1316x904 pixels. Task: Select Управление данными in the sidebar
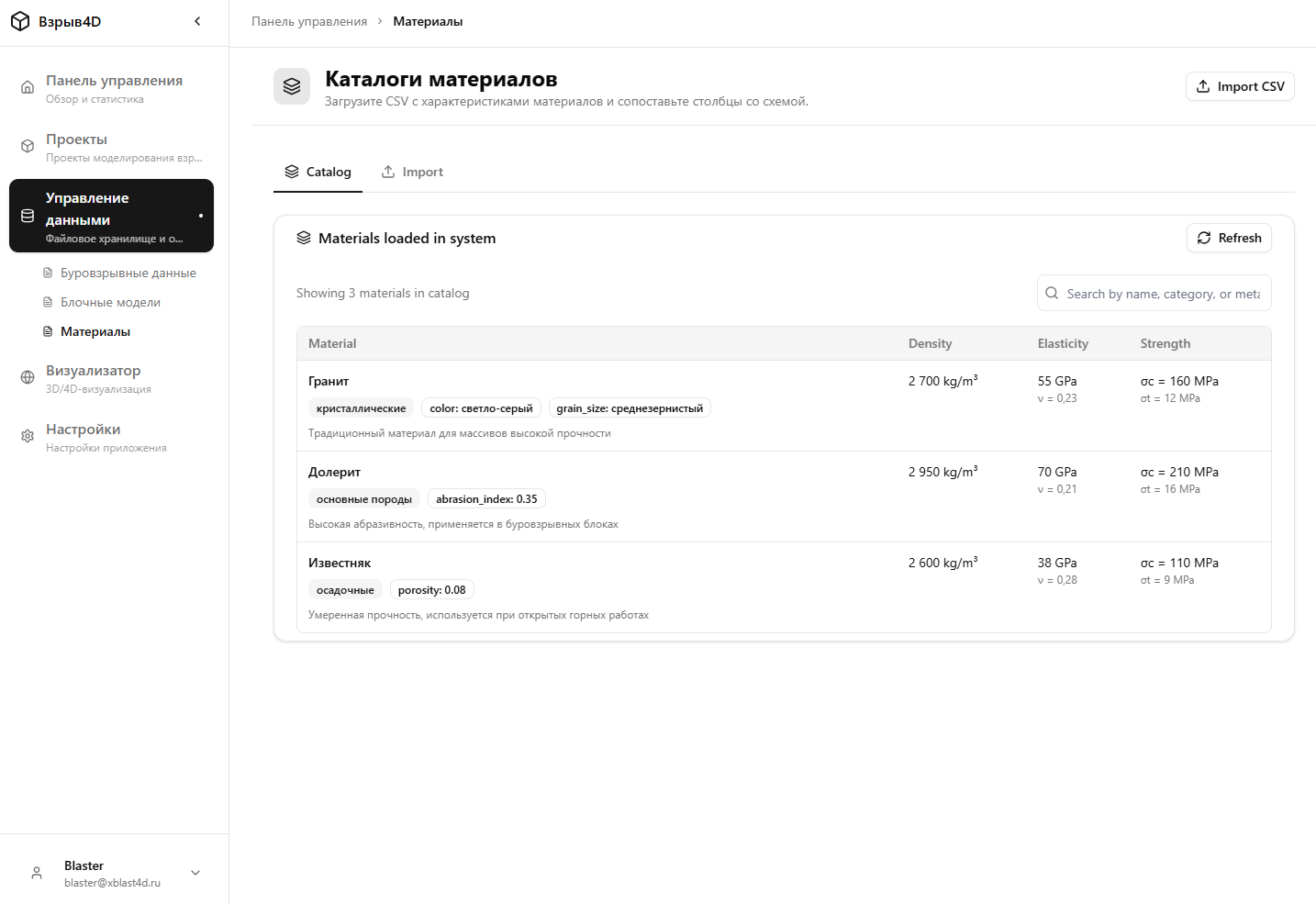pyautogui.click(x=111, y=216)
